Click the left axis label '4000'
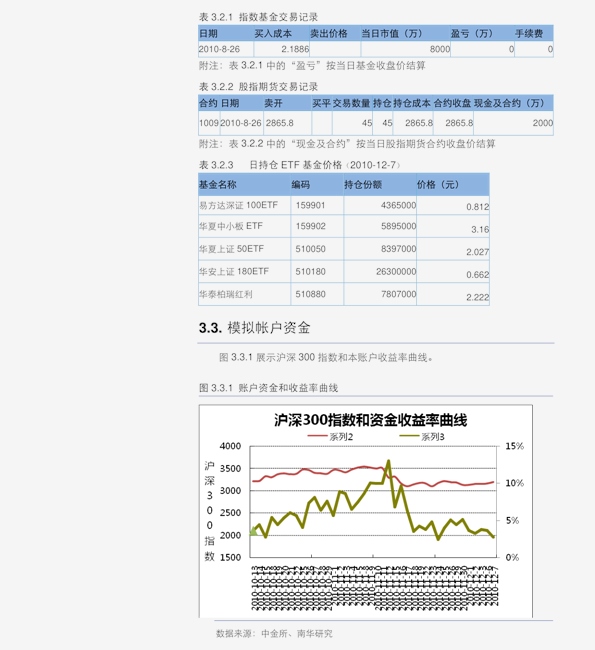This screenshot has height=650, width=595. (230, 446)
